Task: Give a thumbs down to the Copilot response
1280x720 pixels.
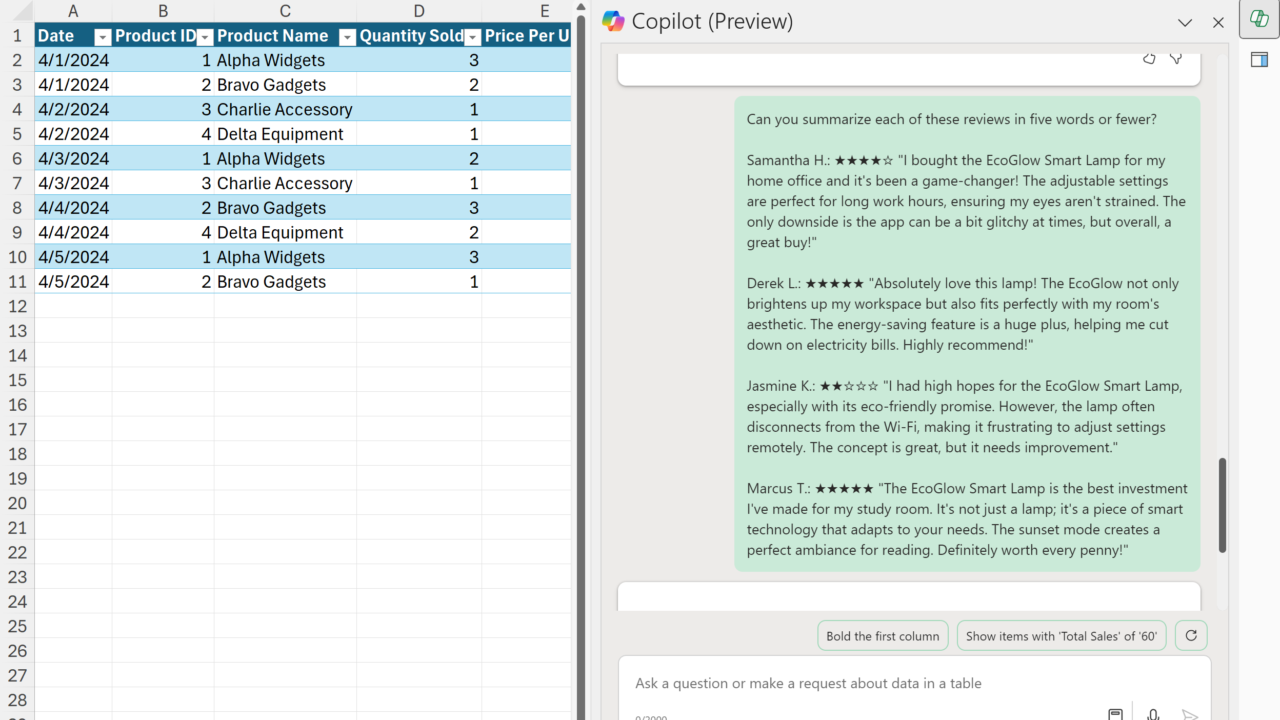Action: [x=1176, y=58]
